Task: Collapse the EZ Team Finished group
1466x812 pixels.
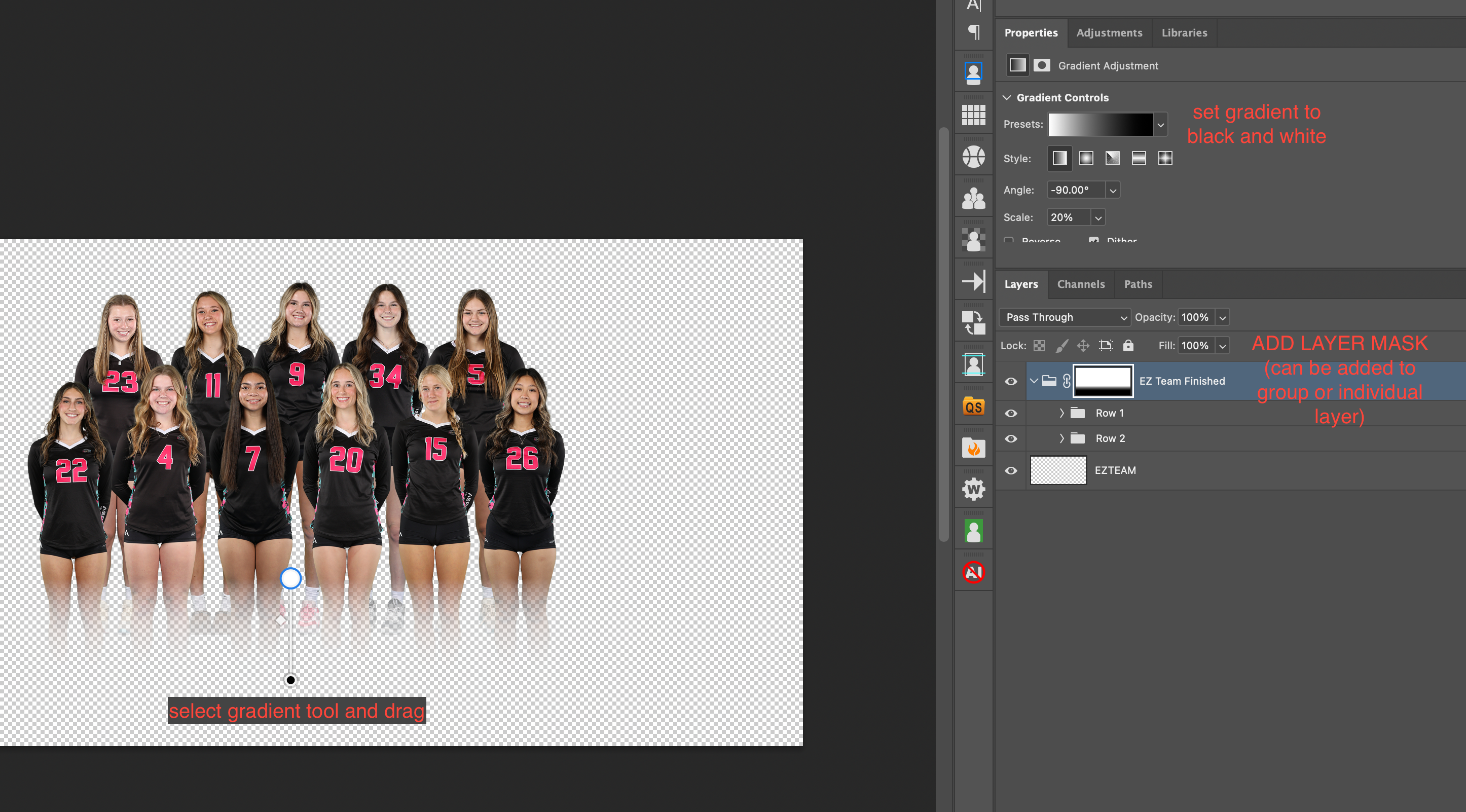Action: 1034,381
